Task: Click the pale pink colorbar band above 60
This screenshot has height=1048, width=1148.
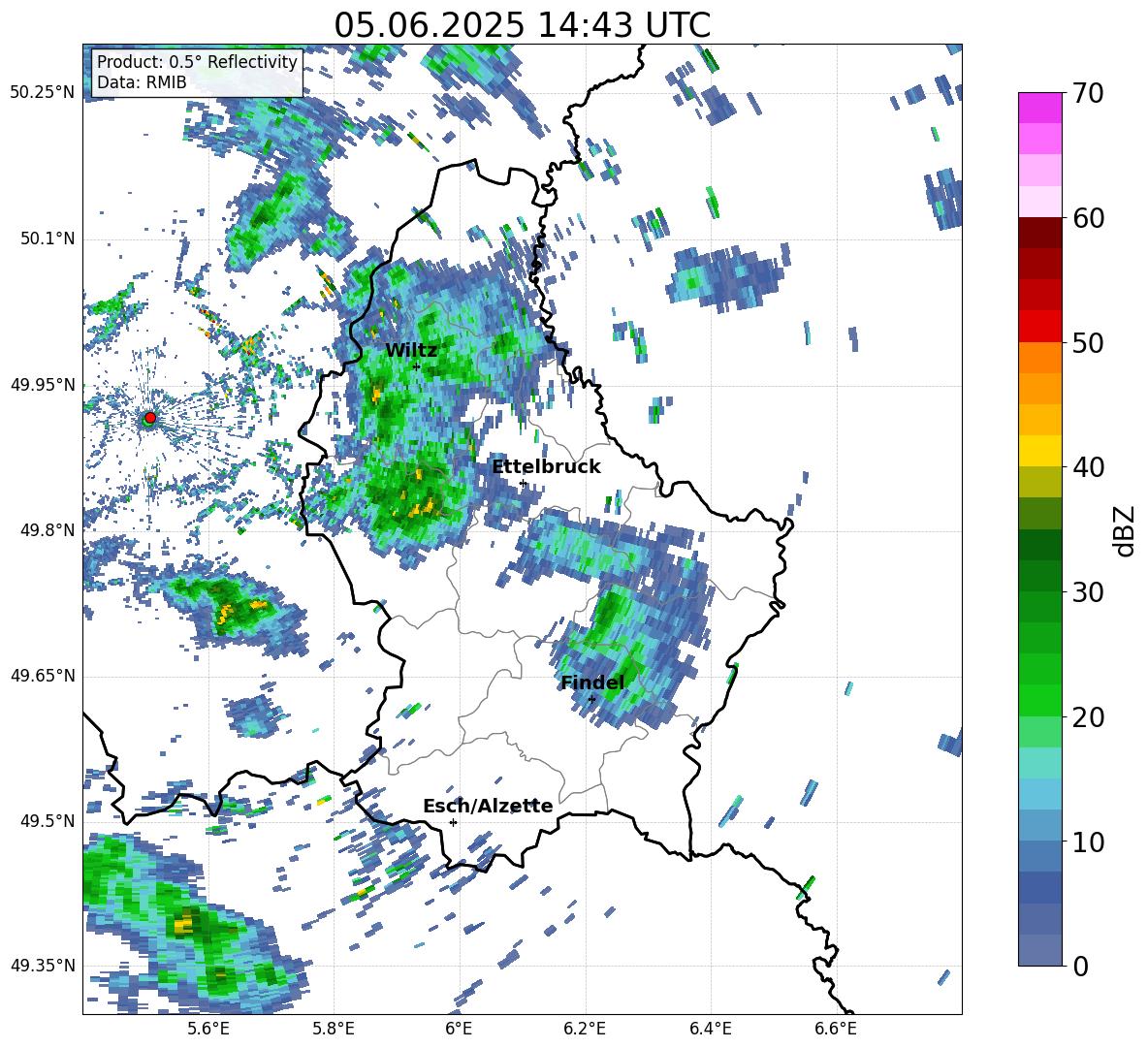Action: [x=1039, y=202]
